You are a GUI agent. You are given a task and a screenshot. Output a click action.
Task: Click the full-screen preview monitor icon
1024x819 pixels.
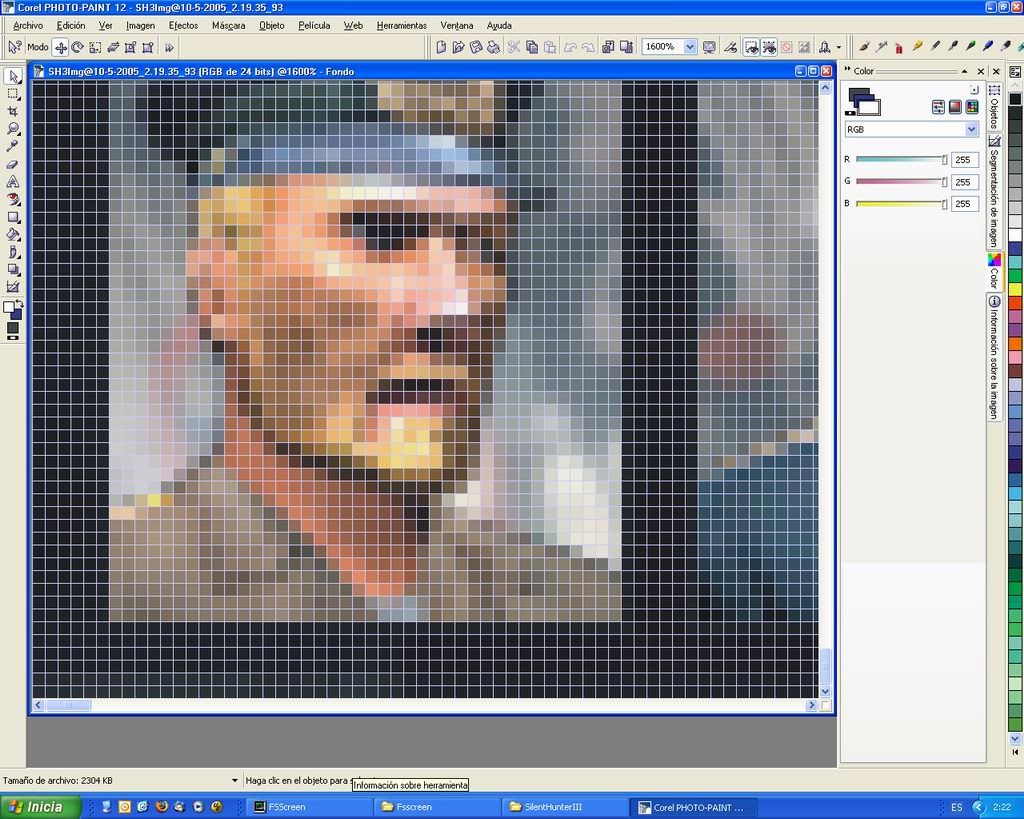pos(709,47)
